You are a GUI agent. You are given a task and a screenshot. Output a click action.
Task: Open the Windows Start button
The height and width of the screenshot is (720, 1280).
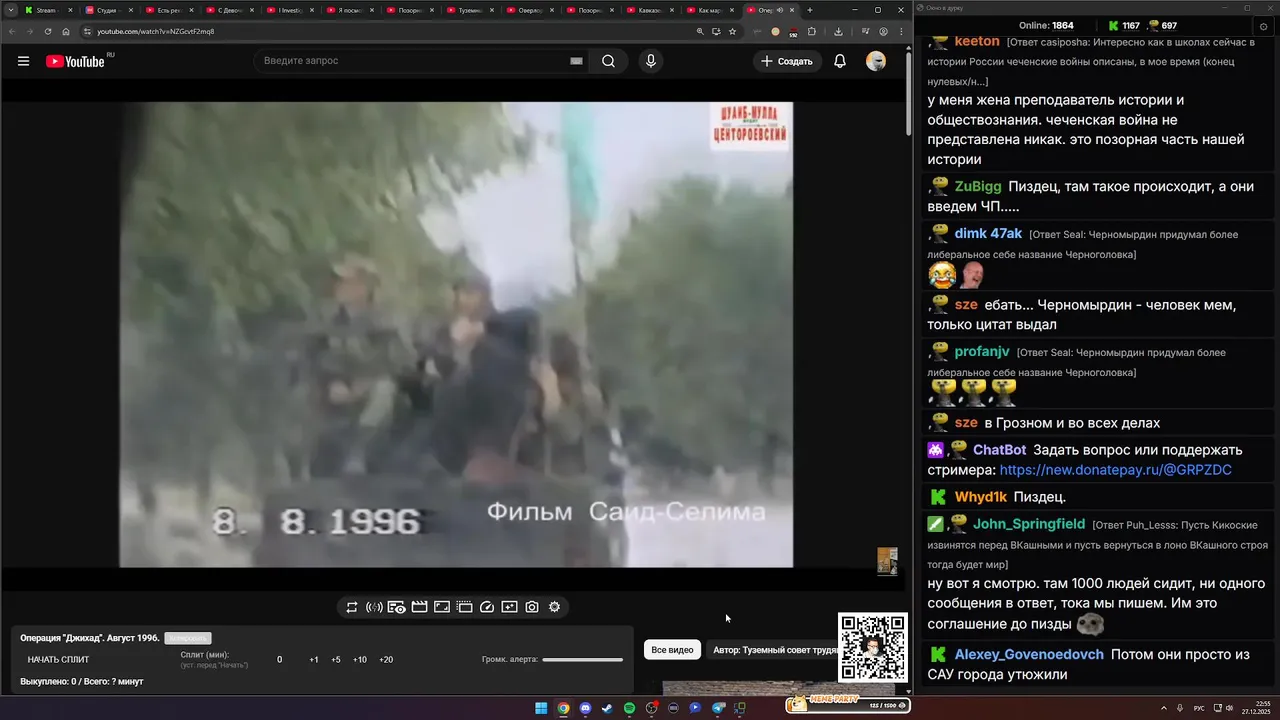click(541, 708)
